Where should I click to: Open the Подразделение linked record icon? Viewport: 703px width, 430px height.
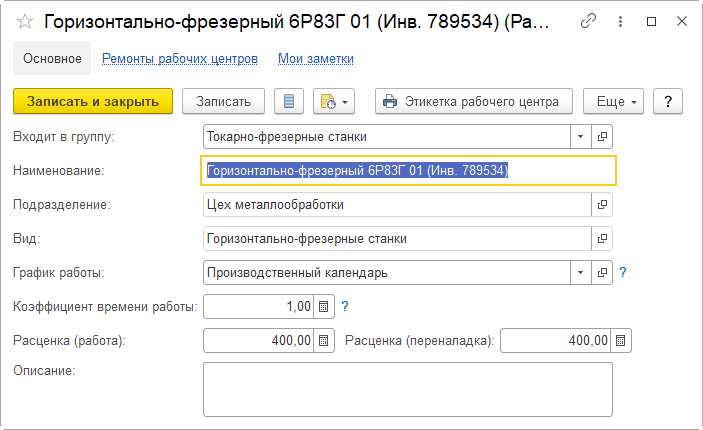603,205
